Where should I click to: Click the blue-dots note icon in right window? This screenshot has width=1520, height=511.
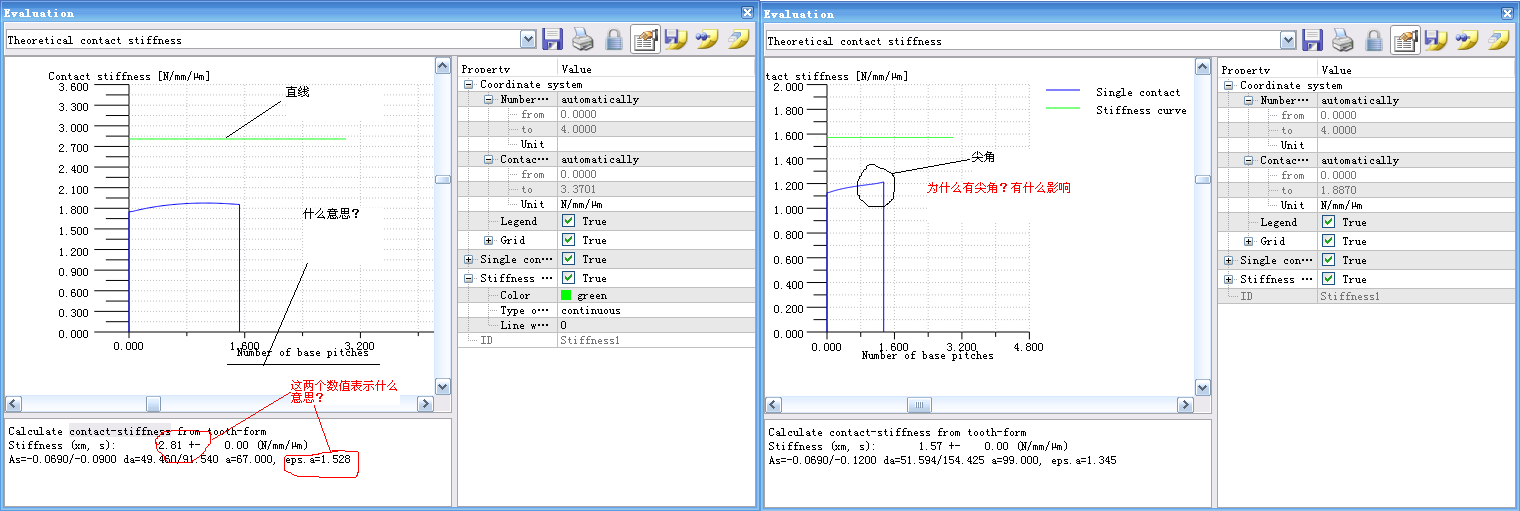click(x=1467, y=40)
